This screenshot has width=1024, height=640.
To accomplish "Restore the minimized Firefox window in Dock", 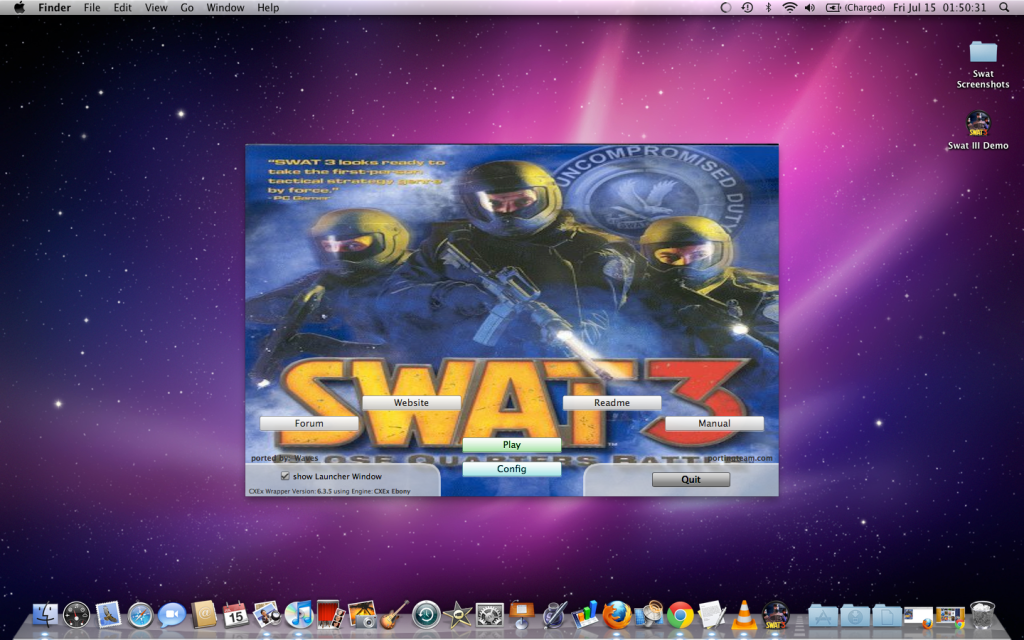I will [x=918, y=616].
